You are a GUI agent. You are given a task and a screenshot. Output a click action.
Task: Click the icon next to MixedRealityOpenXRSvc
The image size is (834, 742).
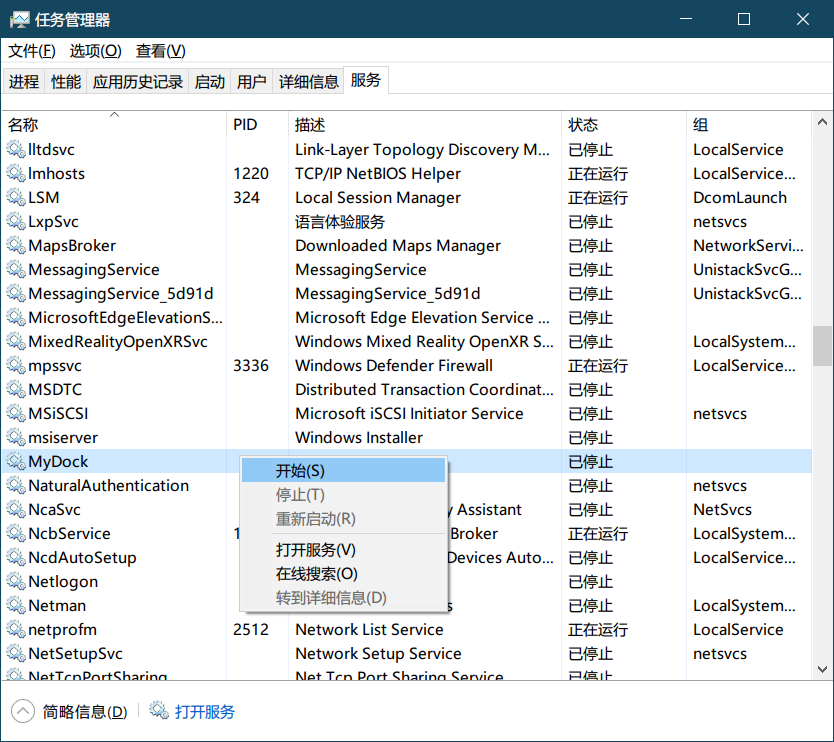pos(16,341)
